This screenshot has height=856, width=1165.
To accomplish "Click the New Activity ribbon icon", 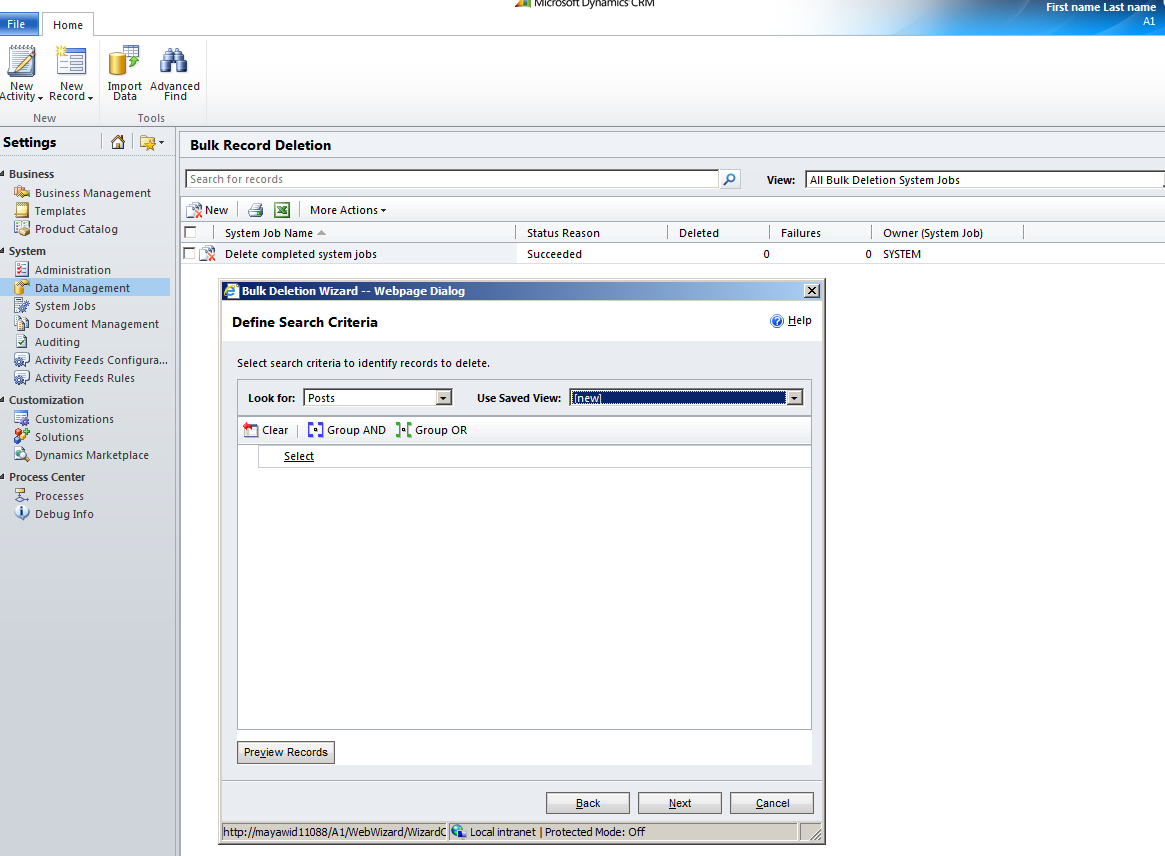I will 21,63.
